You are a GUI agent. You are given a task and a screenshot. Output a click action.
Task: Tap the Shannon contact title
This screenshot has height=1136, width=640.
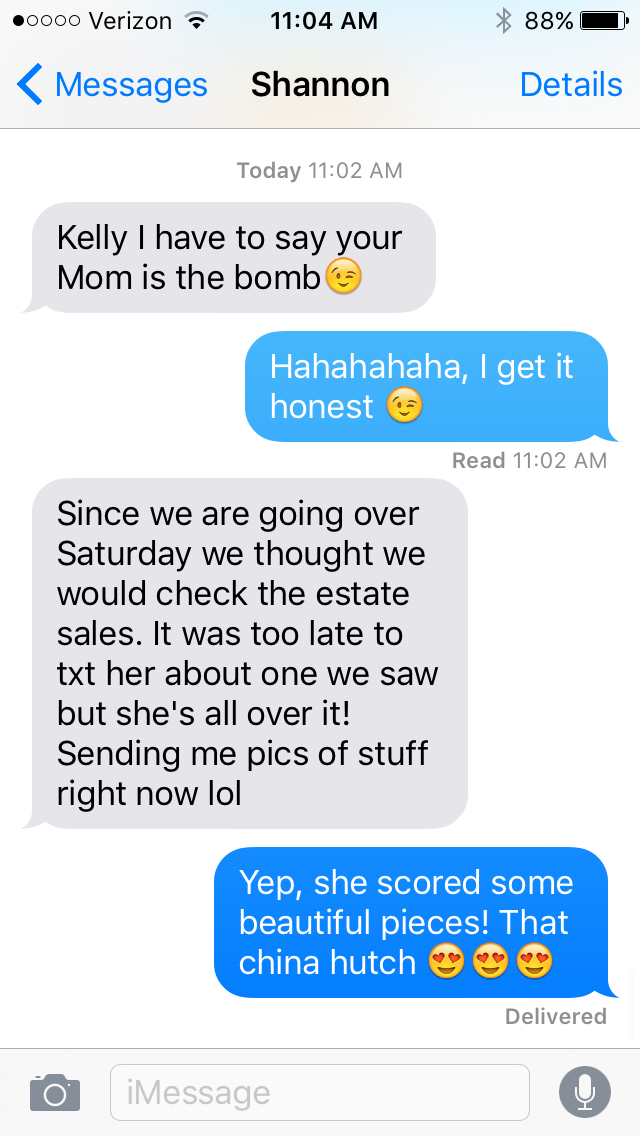click(x=320, y=85)
